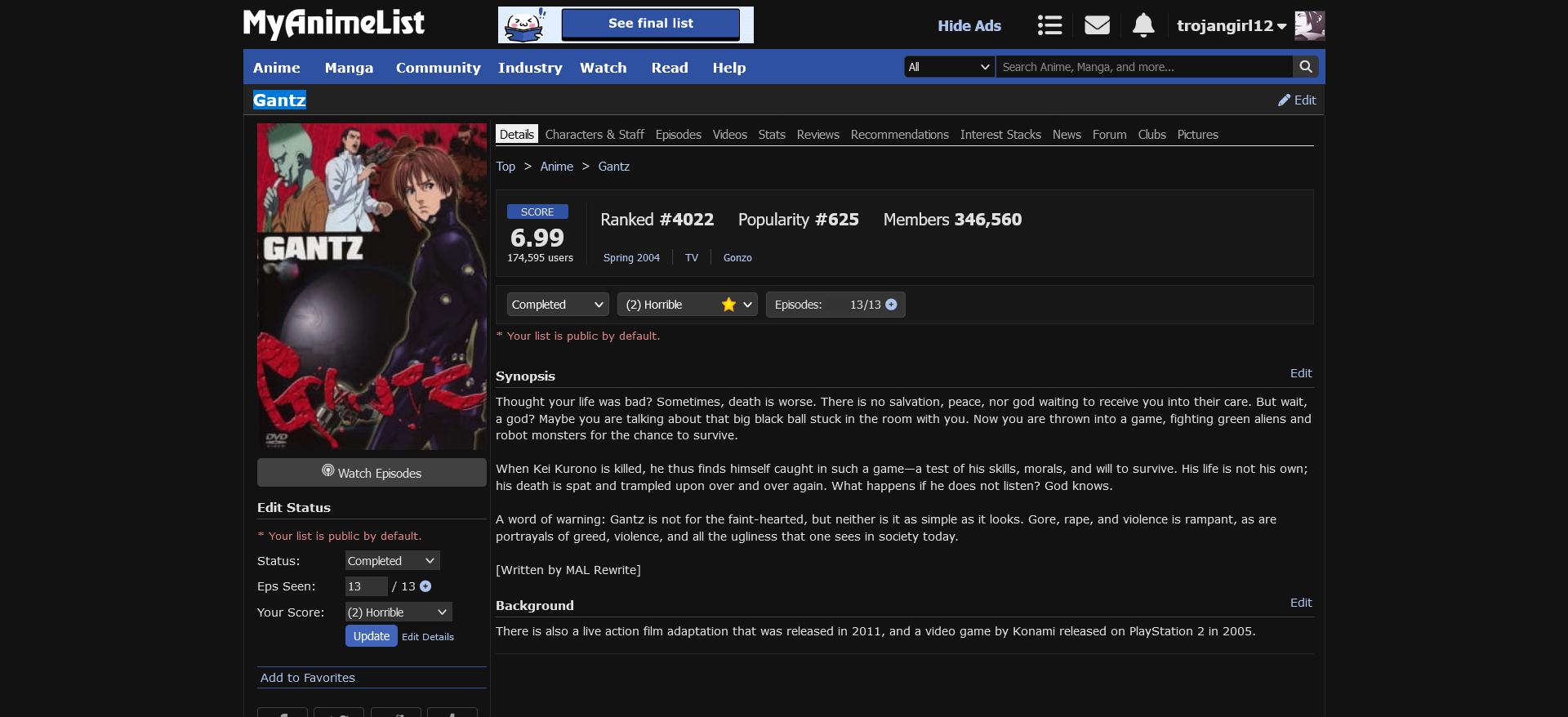Switch to the Forum tab
Screen dimensions: 1568x717
(x=1109, y=134)
